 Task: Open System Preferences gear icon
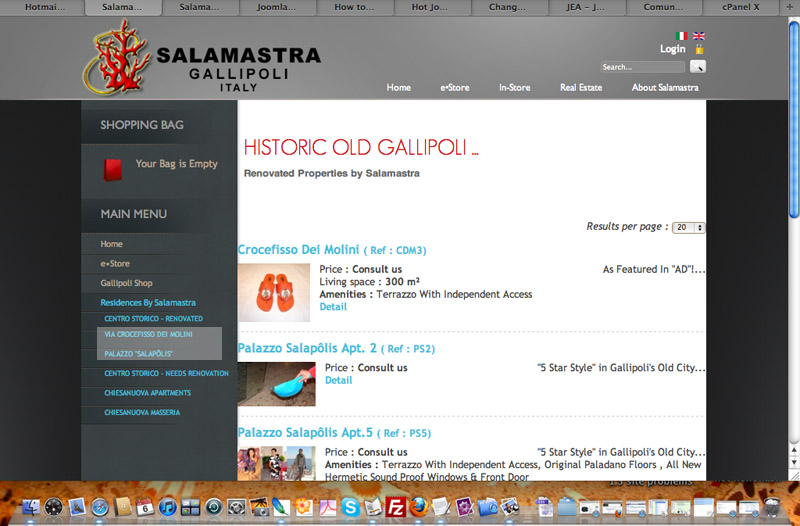236,507
